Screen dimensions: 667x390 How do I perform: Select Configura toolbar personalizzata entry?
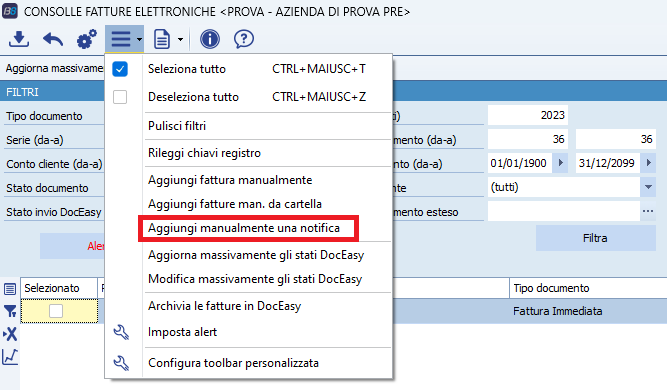point(233,363)
